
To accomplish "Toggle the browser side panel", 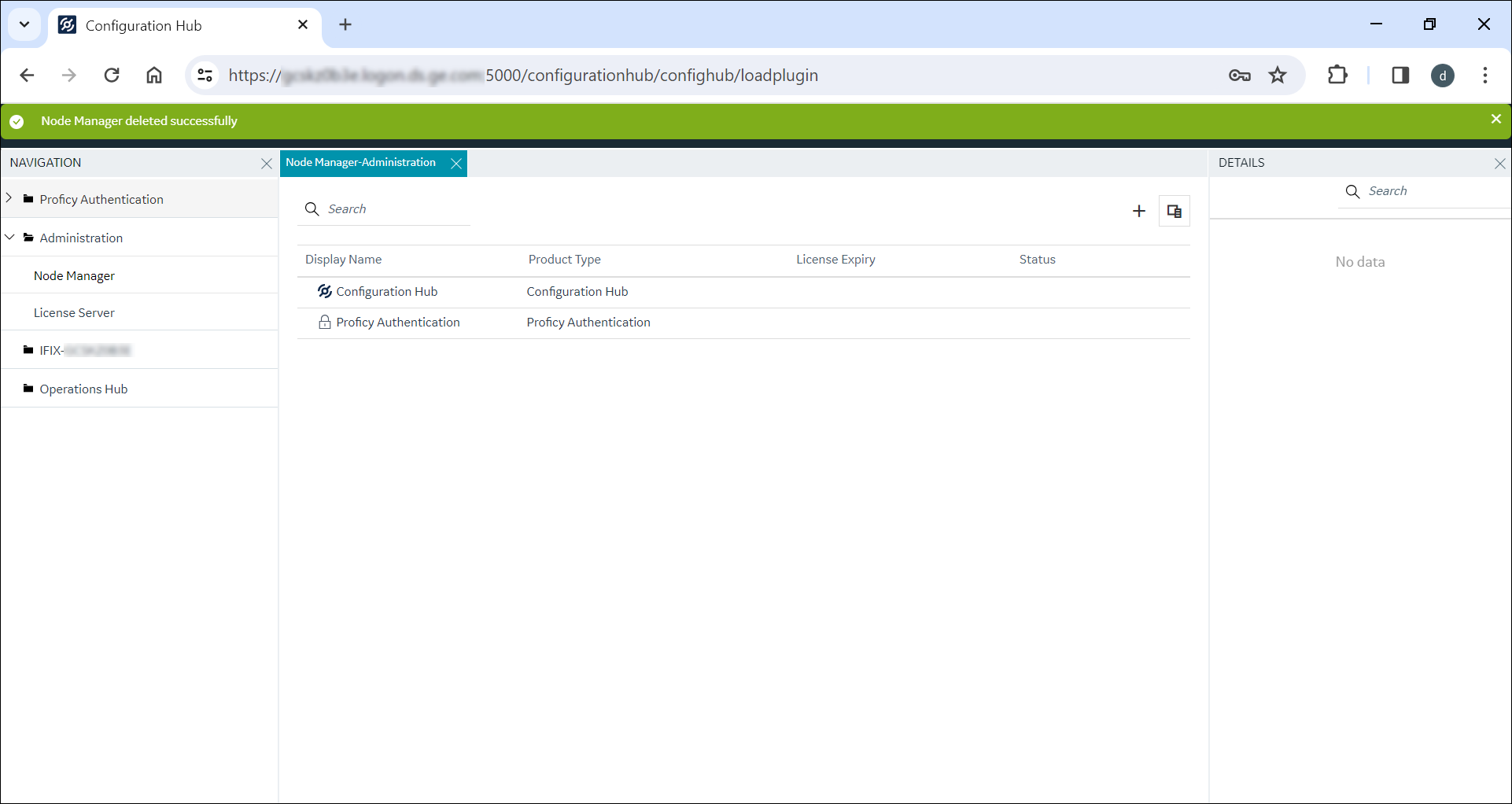I will [x=1400, y=76].
